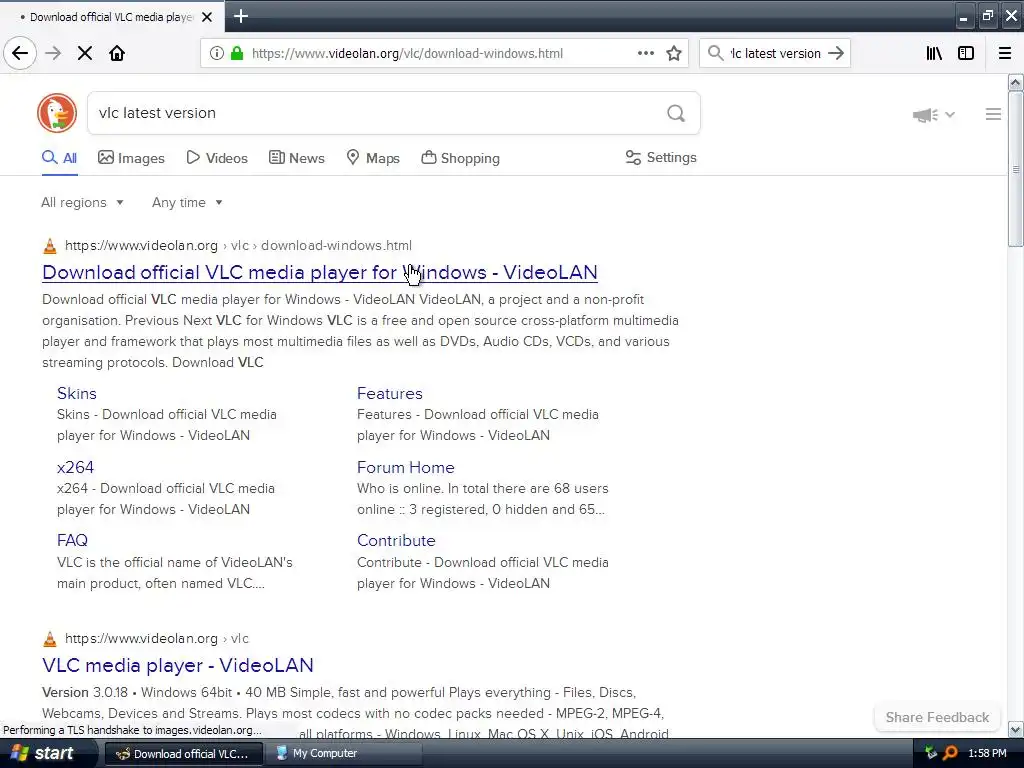Open search Settings menu

[x=661, y=157]
